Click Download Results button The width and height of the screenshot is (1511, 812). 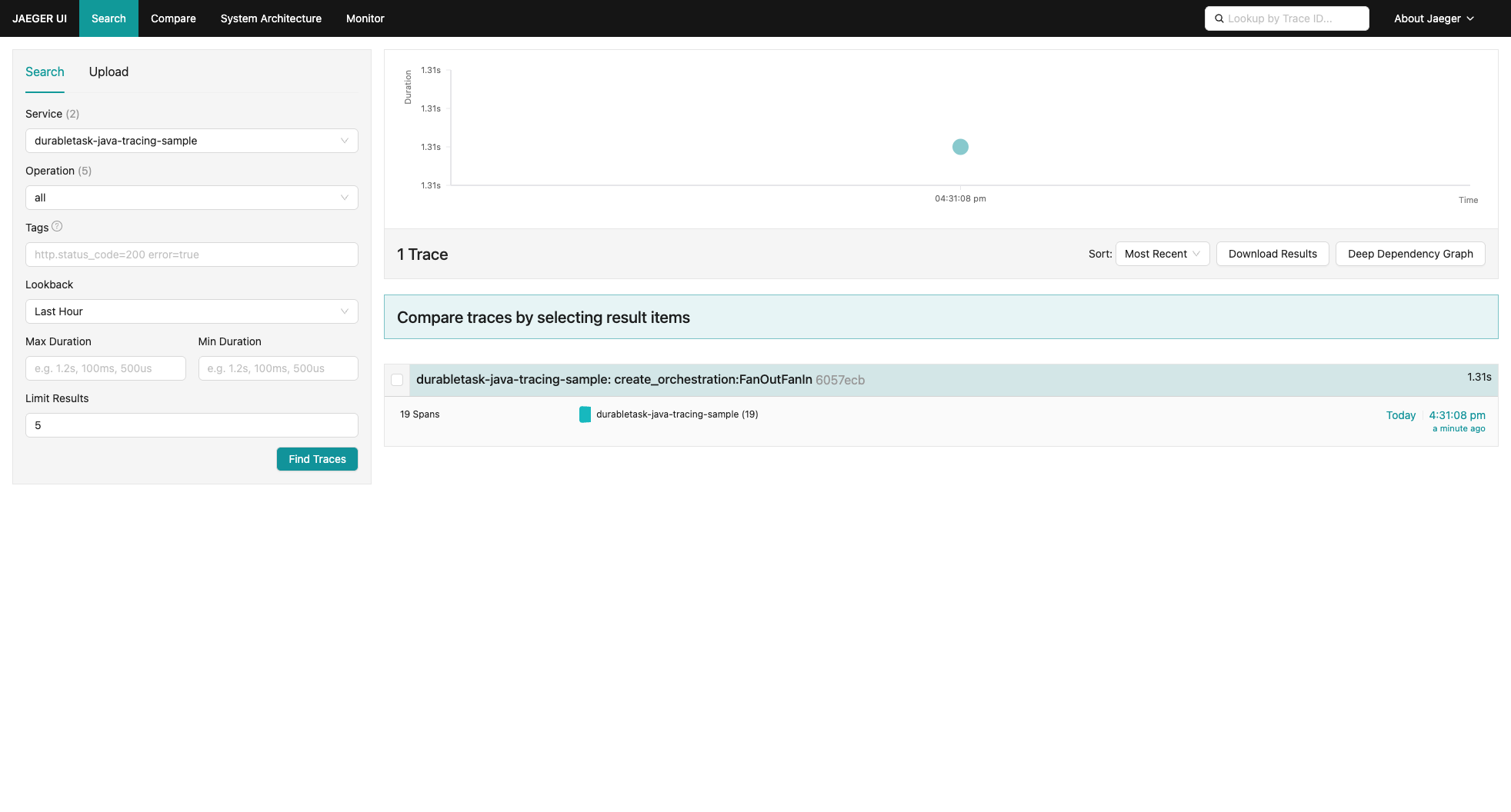point(1273,254)
